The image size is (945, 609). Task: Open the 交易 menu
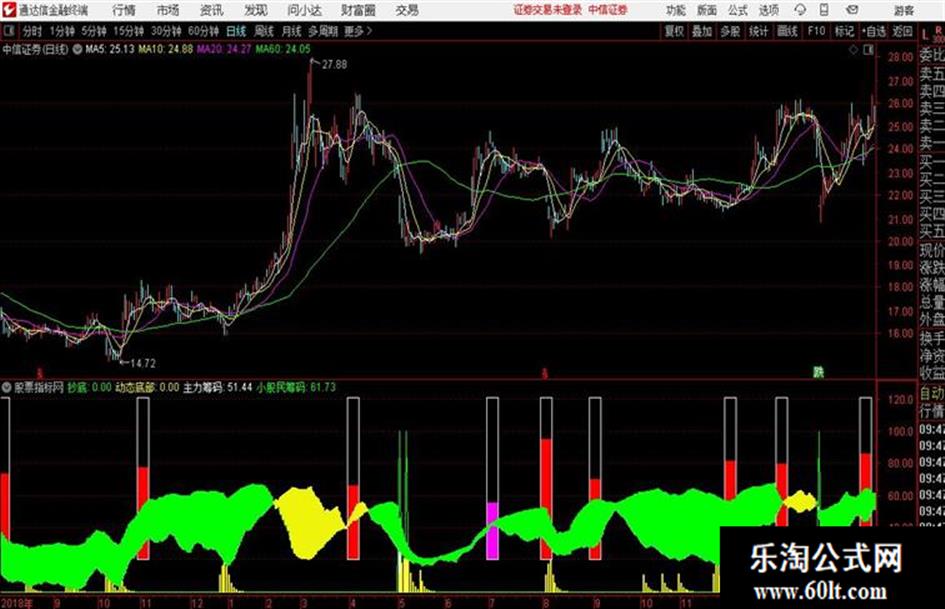click(407, 10)
